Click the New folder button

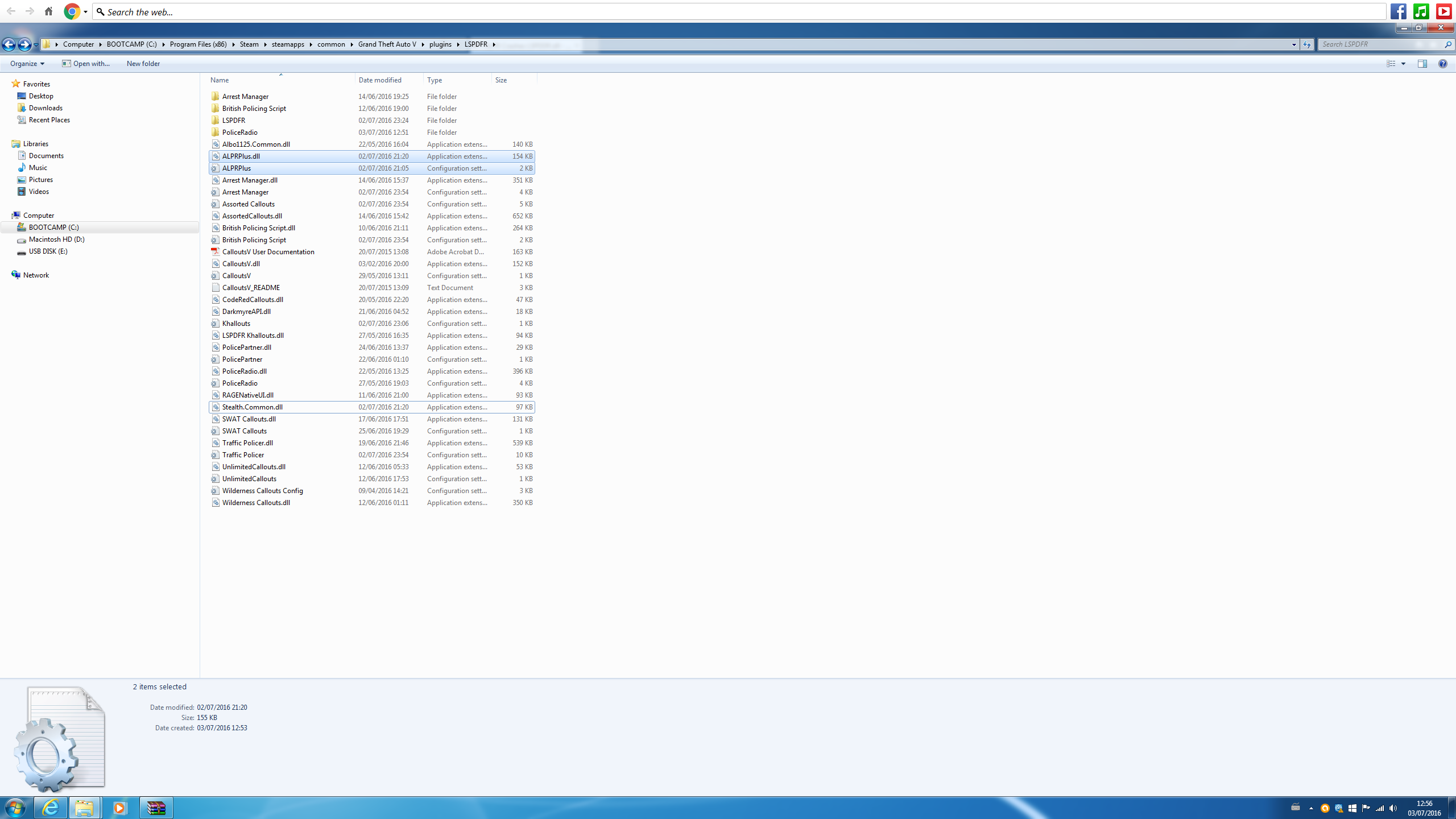143,64
